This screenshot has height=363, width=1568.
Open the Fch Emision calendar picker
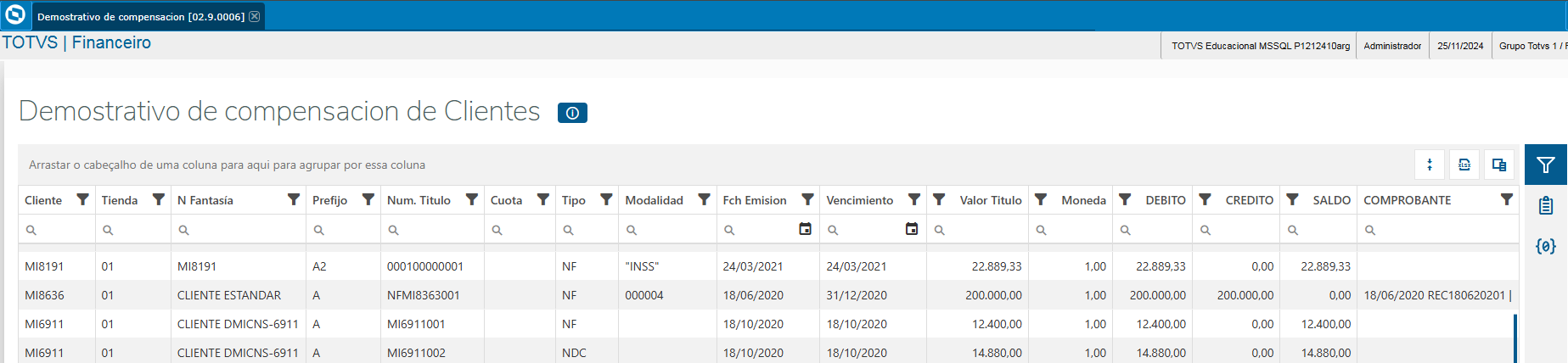pyautogui.click(x=805, y=229)
